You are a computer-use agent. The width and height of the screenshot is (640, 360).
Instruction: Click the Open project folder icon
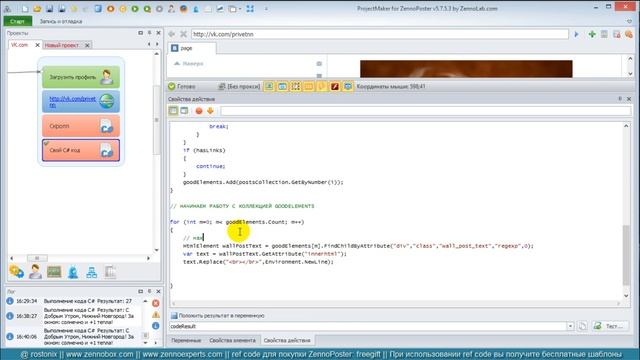click(37, 9)
